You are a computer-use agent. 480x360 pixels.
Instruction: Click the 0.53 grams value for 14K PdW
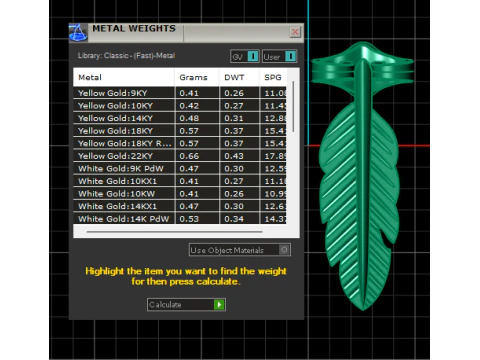tap(189, 219)
